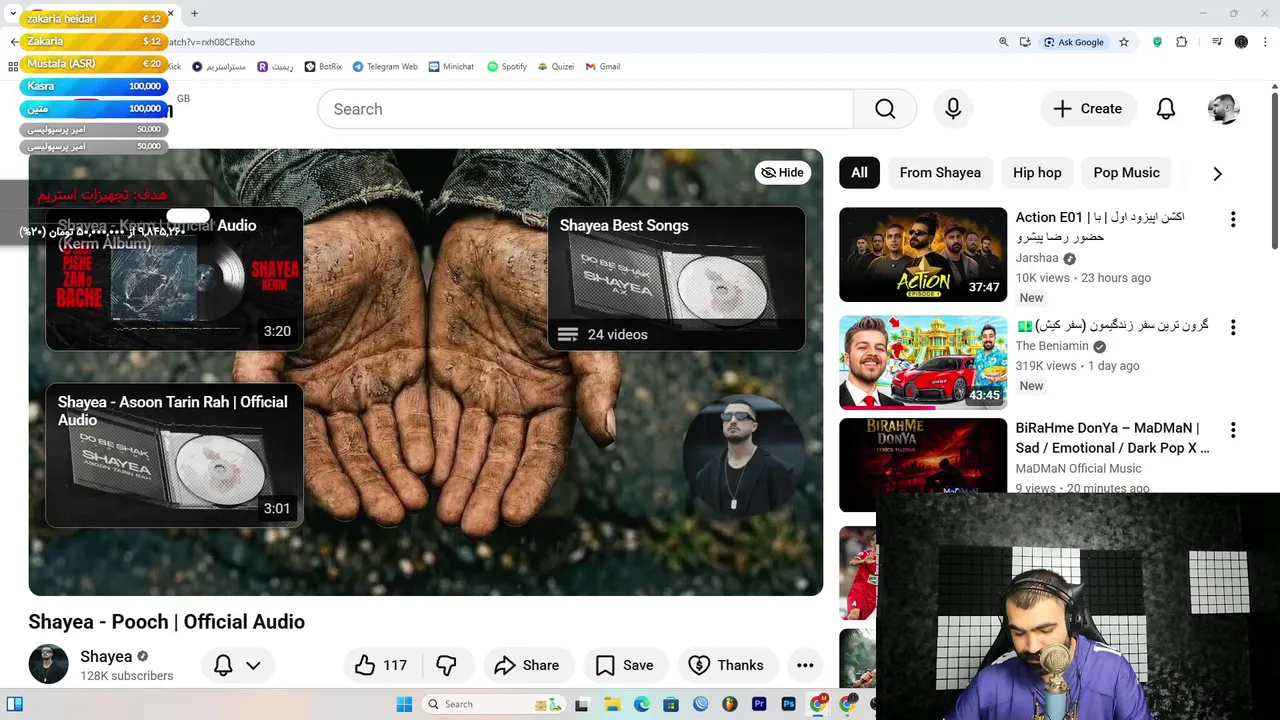This screenshot has width=1280, height=720.
Task: Click the YouTube search magnifier button
Action: [885, 109]
